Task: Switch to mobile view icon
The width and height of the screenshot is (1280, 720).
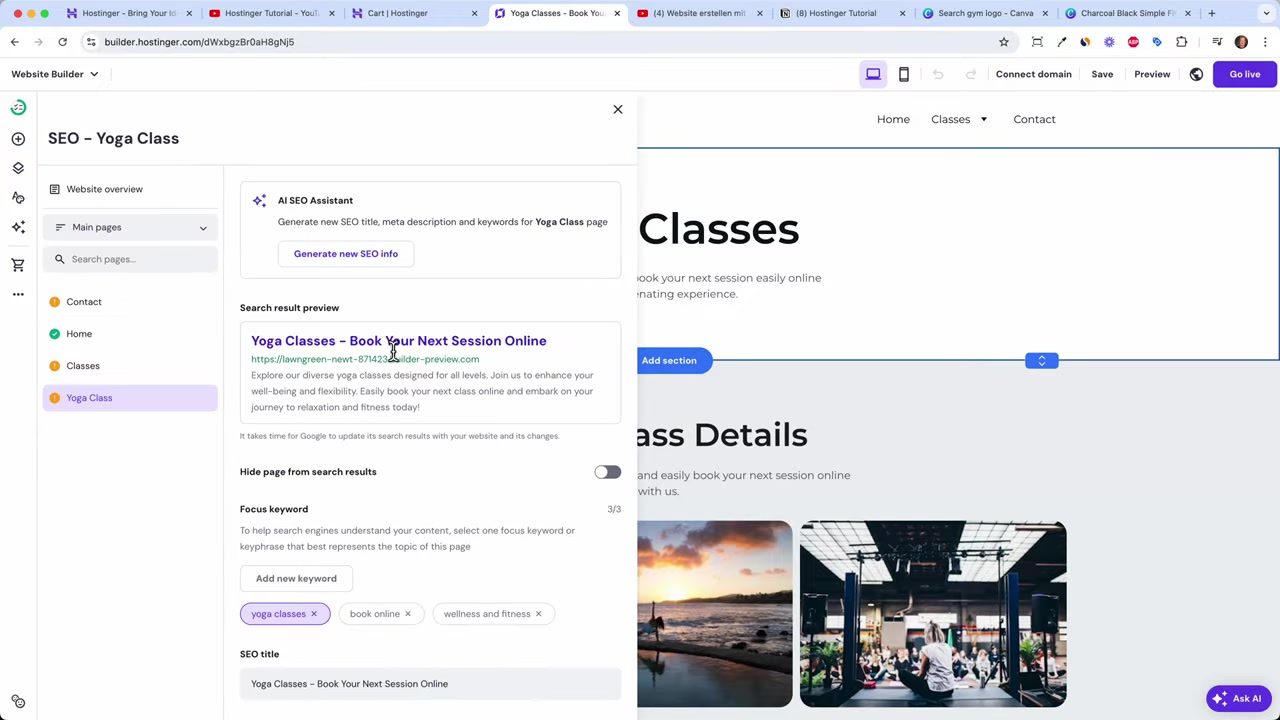Action: pos(904,74)
